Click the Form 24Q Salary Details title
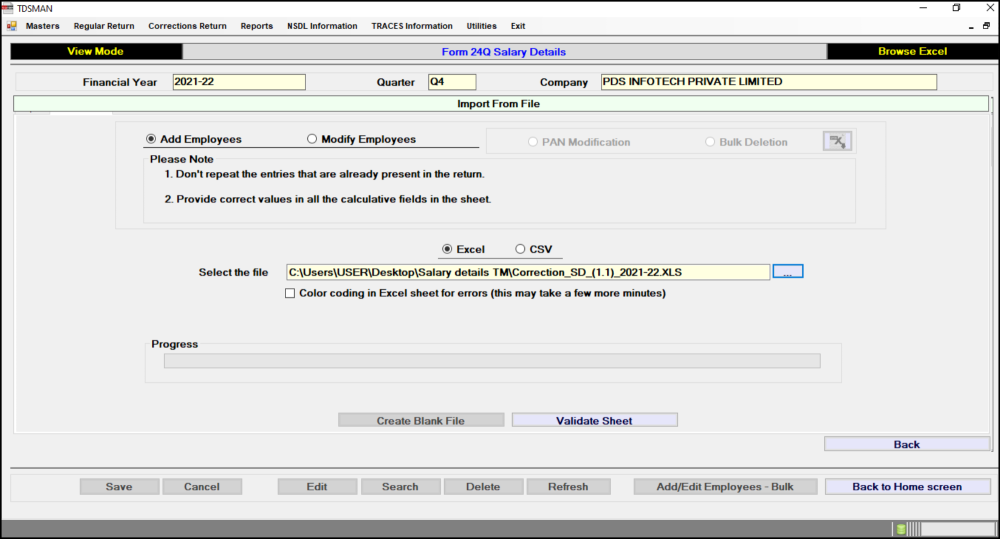The height and width of the screenshot is (539, 1000). (504, 52)
